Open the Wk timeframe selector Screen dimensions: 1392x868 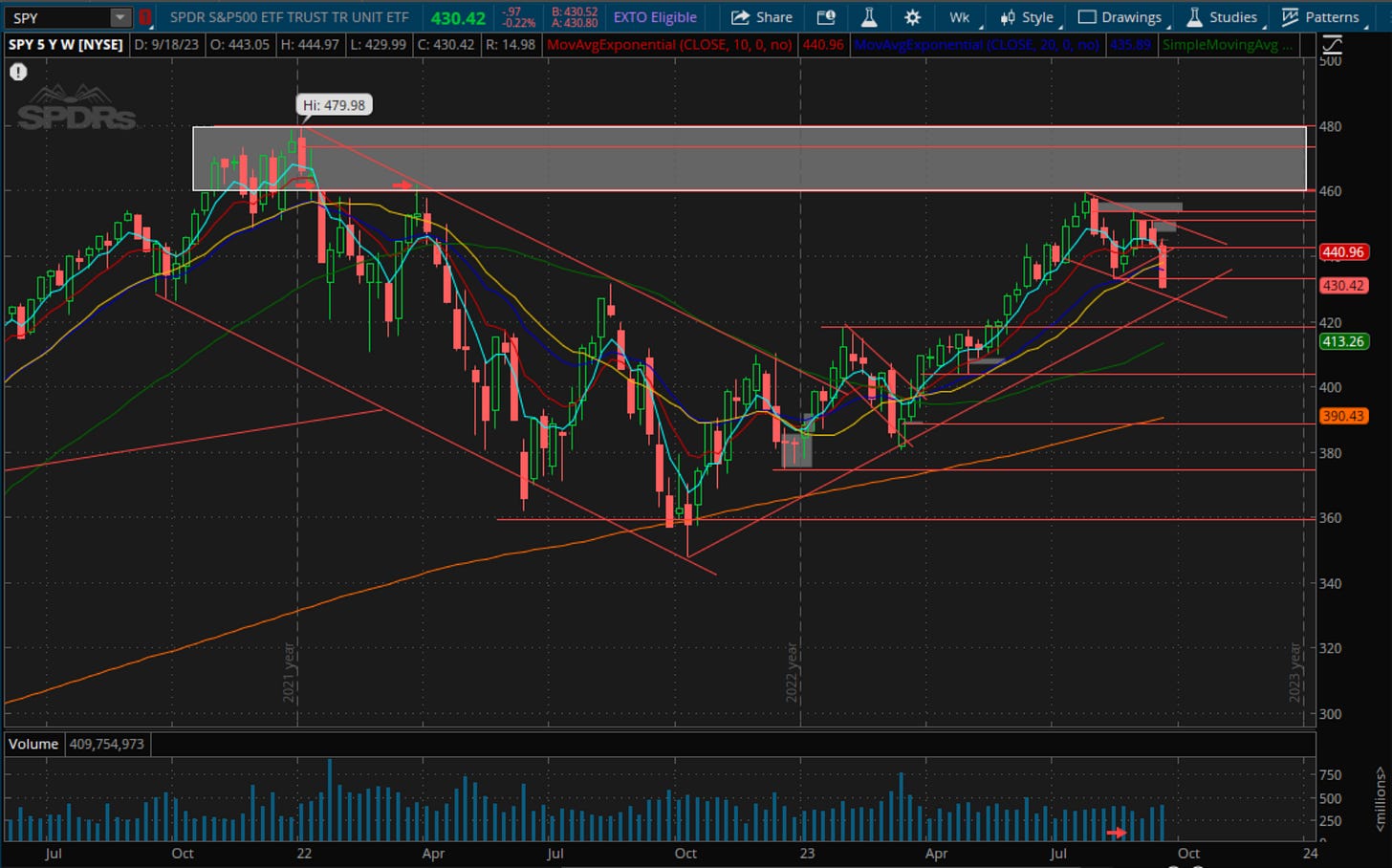(x=960, y=17)
